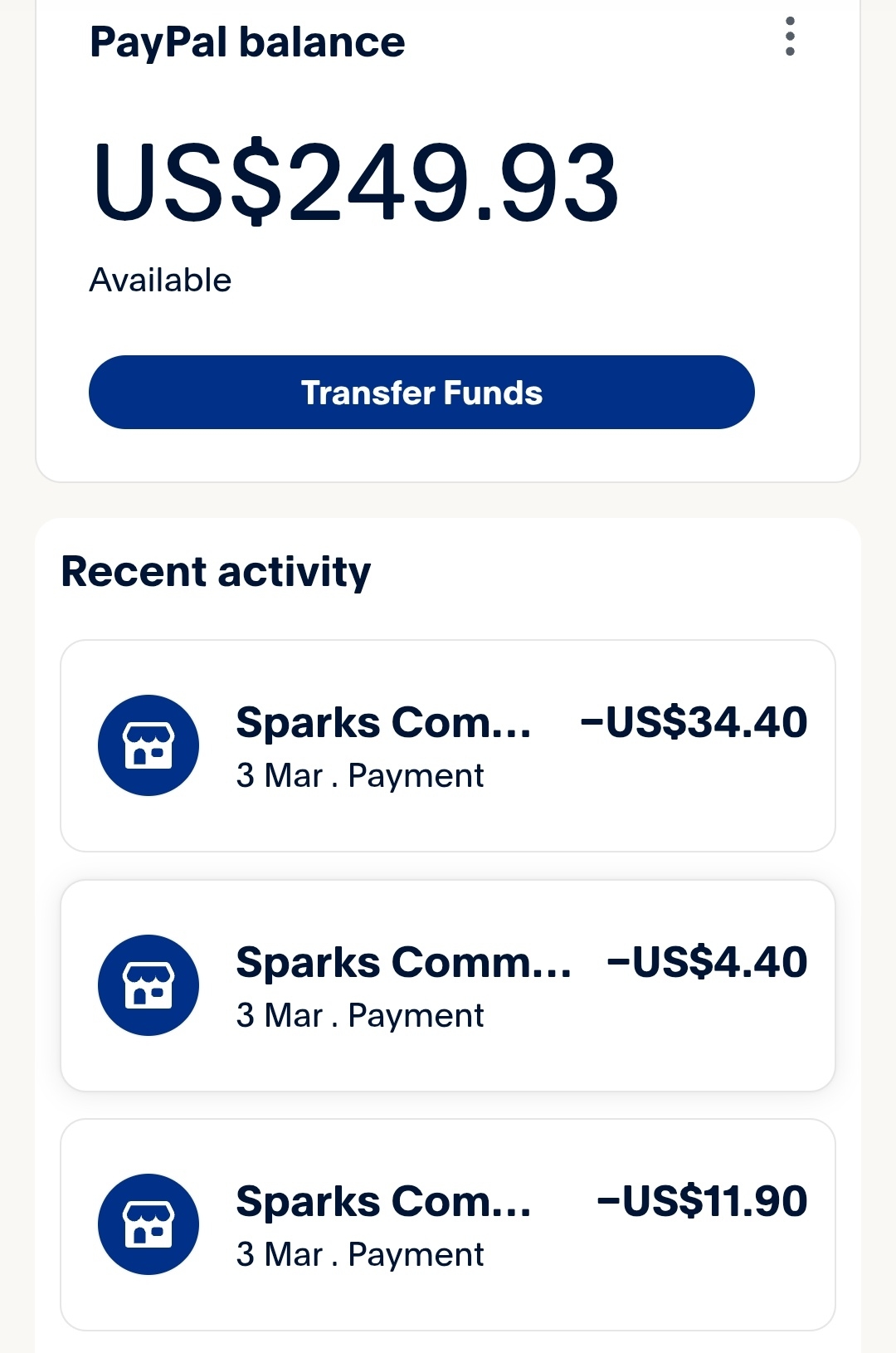This screenshot has width=896, height=1353.
Task: Tap the -US$11.90 amount text
Action: click(x=702, y=1201)
